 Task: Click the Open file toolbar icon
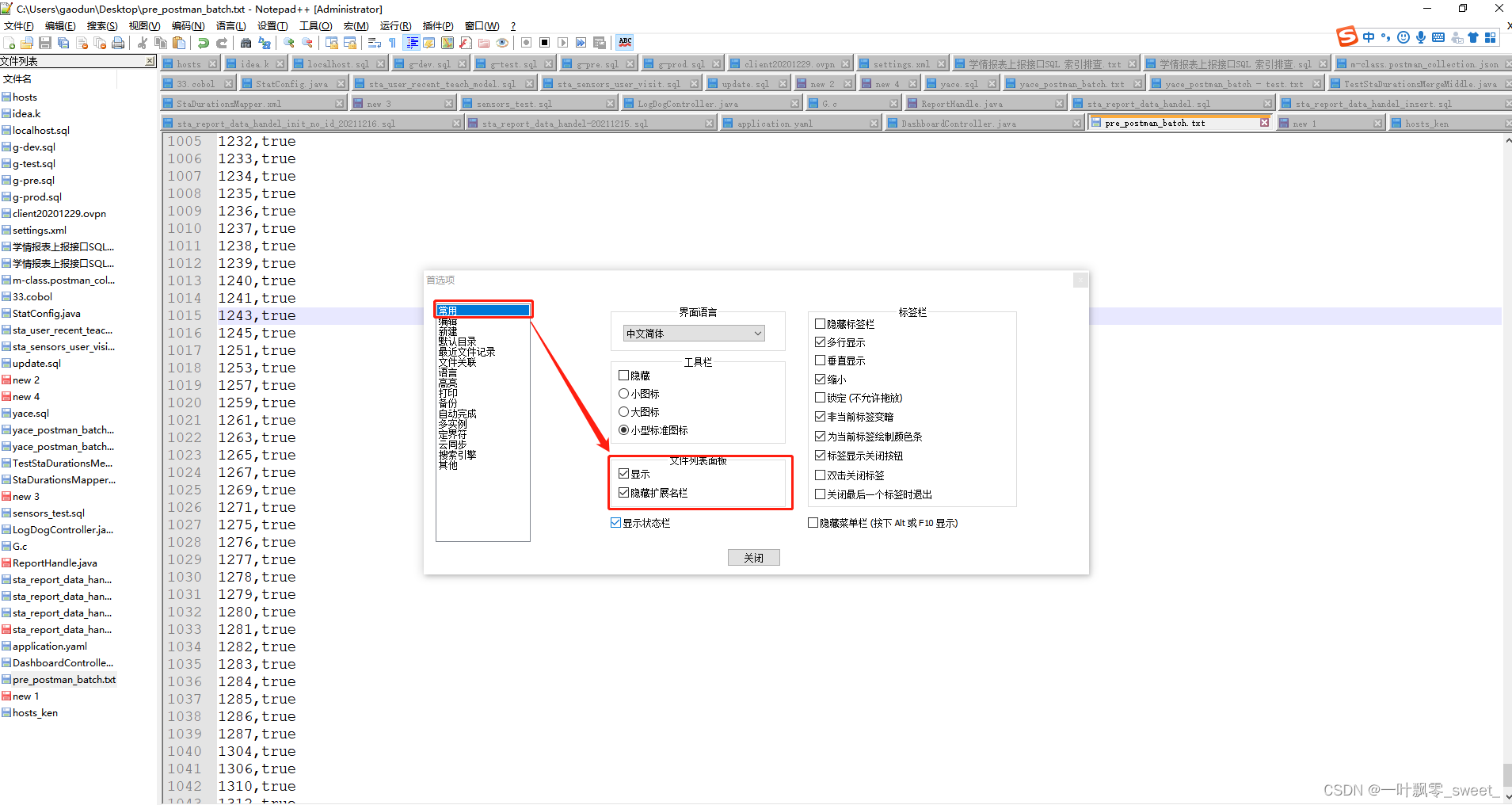tap(27, 43)
